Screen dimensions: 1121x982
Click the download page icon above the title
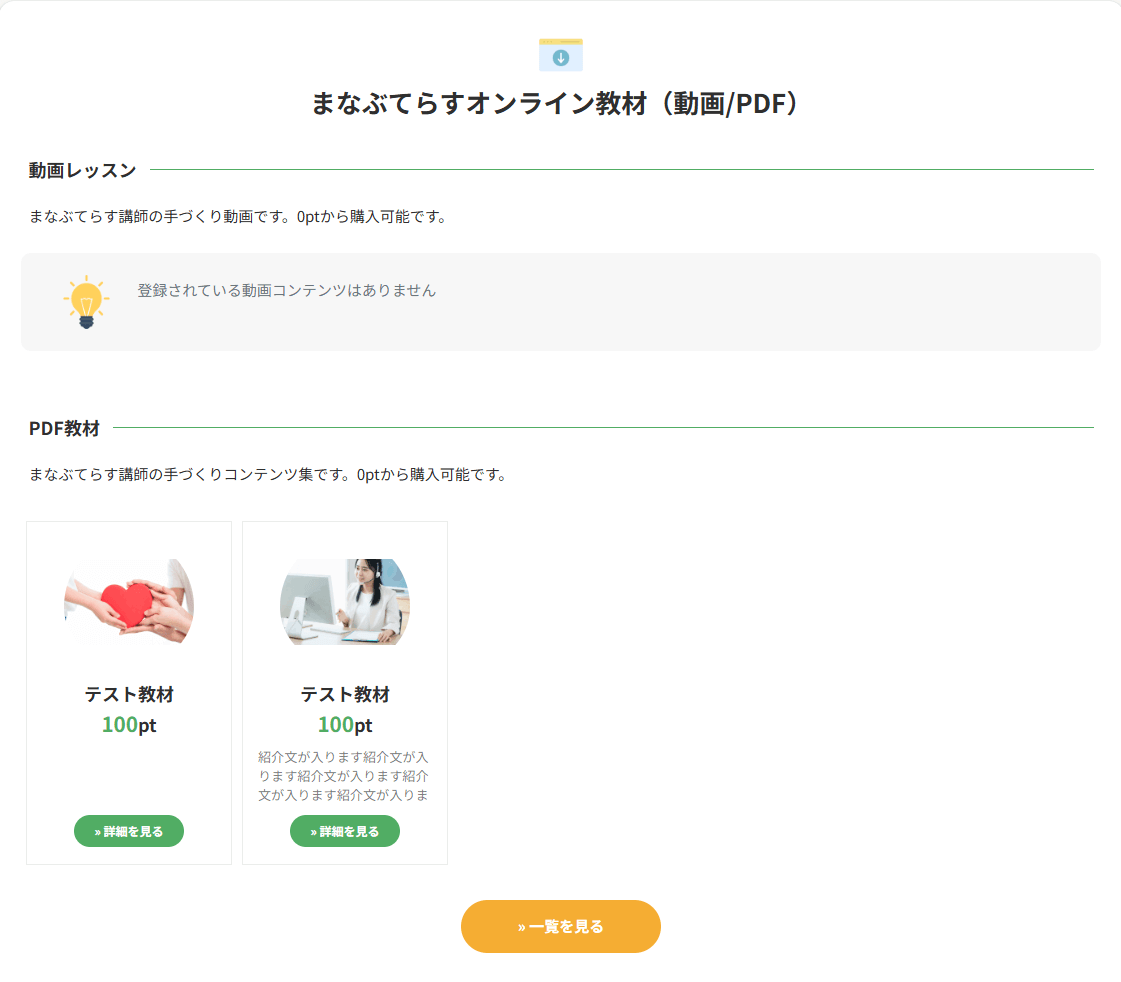click(x=560, y=55)
